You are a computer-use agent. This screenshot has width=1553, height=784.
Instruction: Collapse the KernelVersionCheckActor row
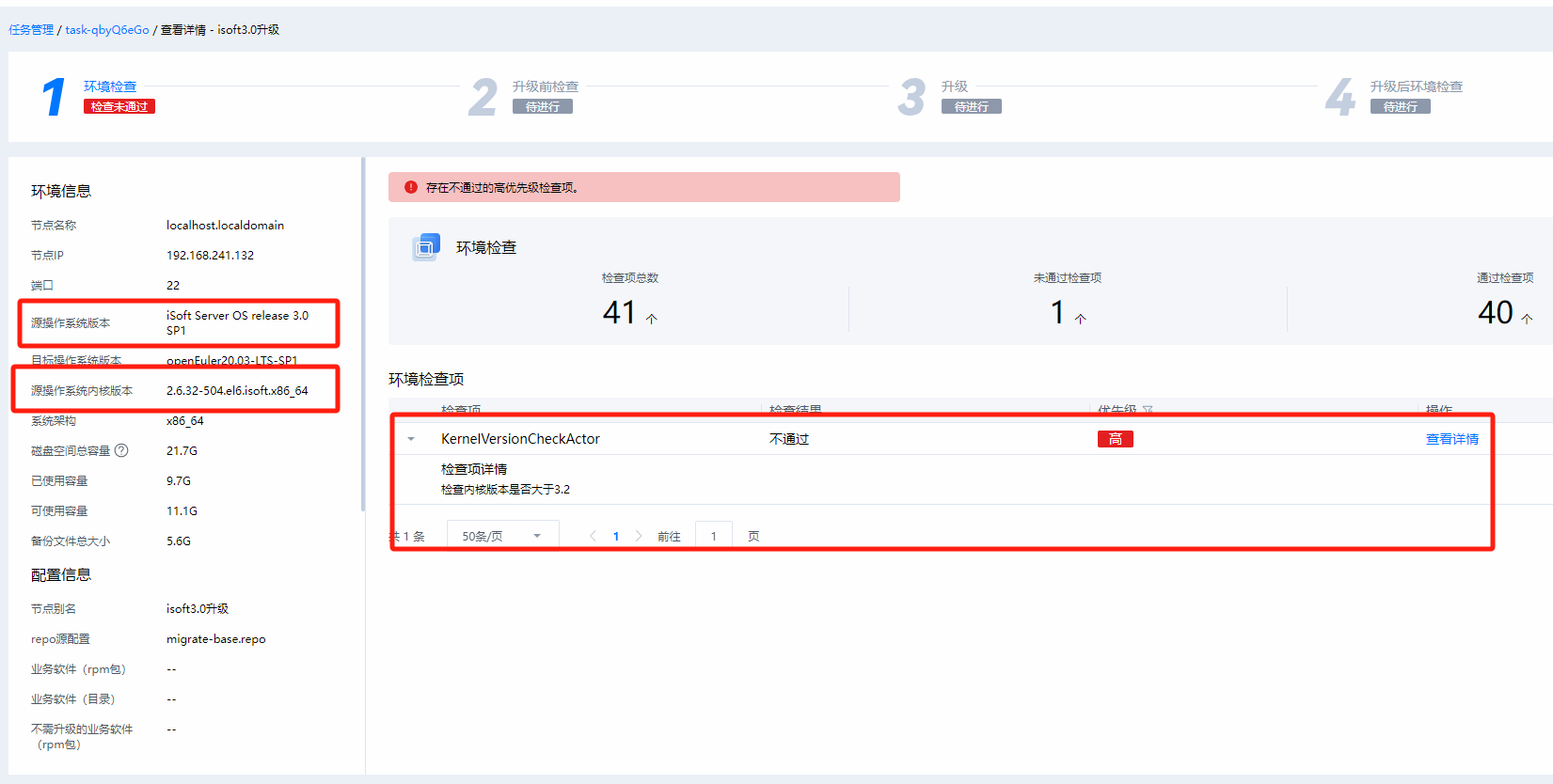click(411, 439)
